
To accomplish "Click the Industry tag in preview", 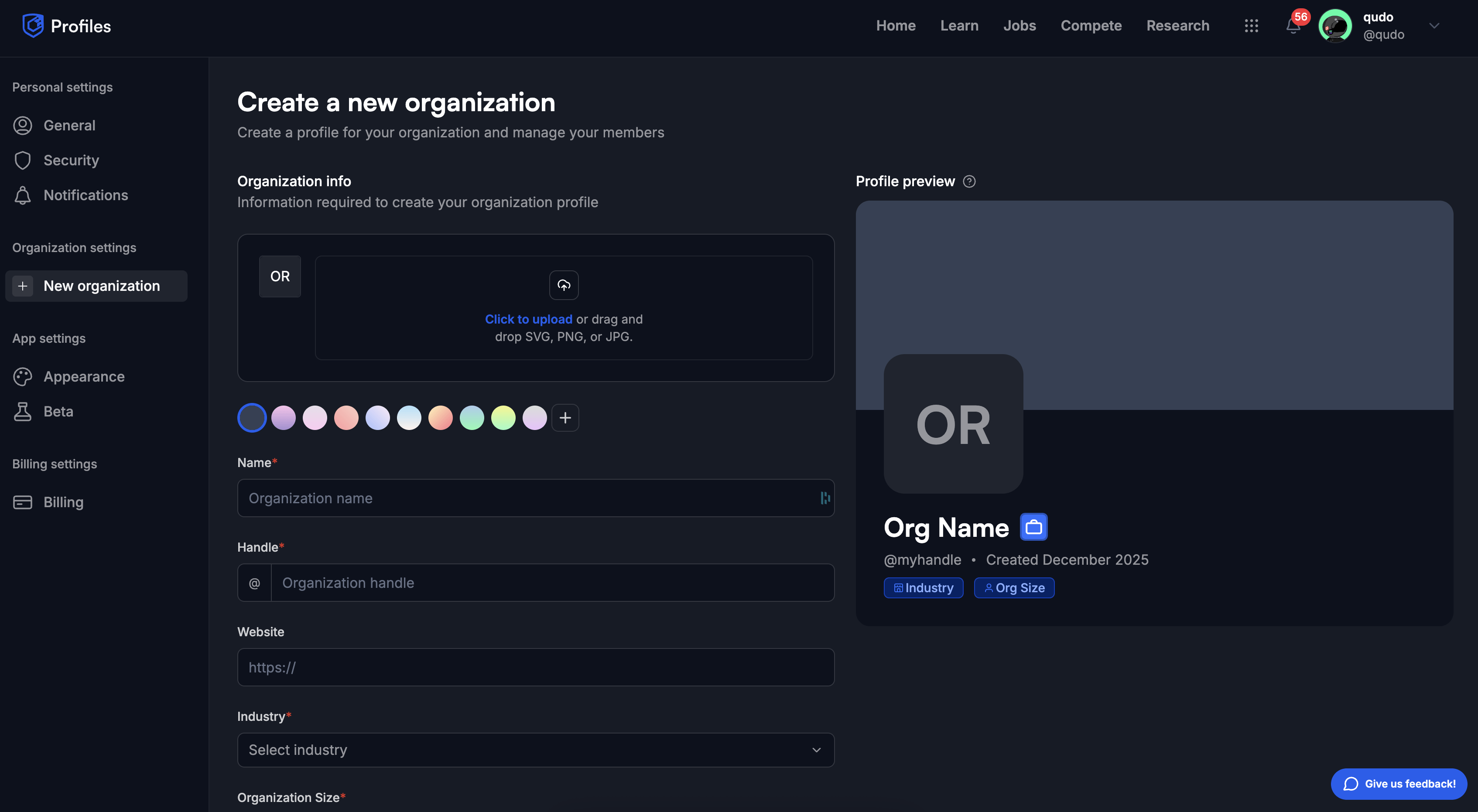I will coord(923,588).
